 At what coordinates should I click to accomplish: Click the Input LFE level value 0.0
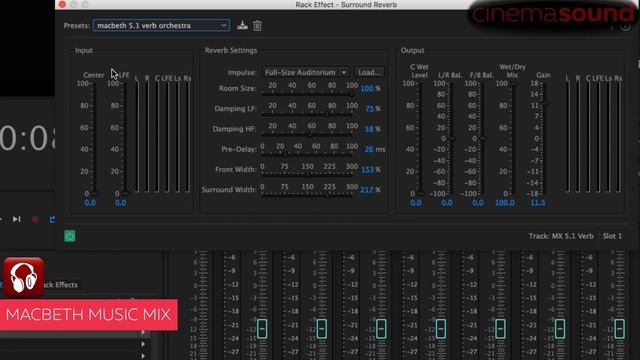coord(120,203)
